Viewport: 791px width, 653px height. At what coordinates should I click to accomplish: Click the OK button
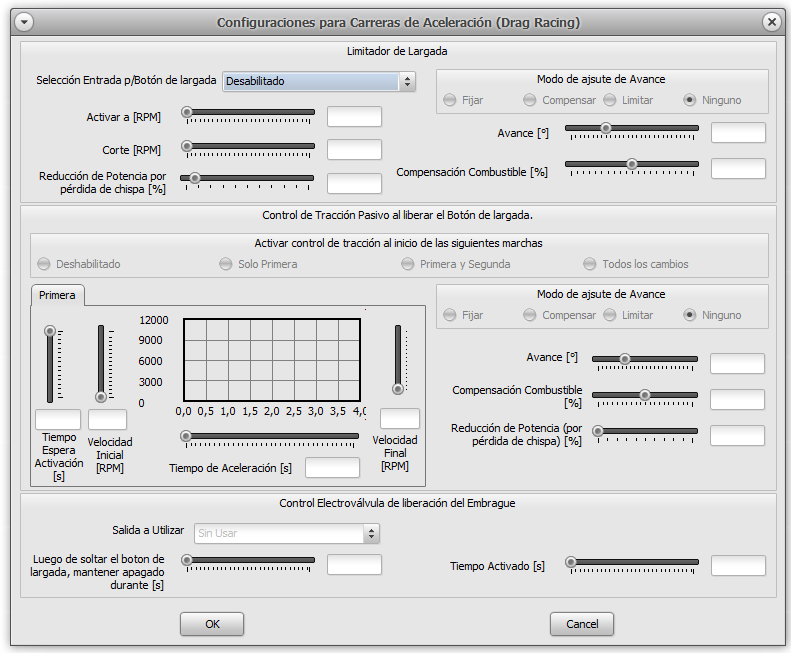click(x=212, y=624)
